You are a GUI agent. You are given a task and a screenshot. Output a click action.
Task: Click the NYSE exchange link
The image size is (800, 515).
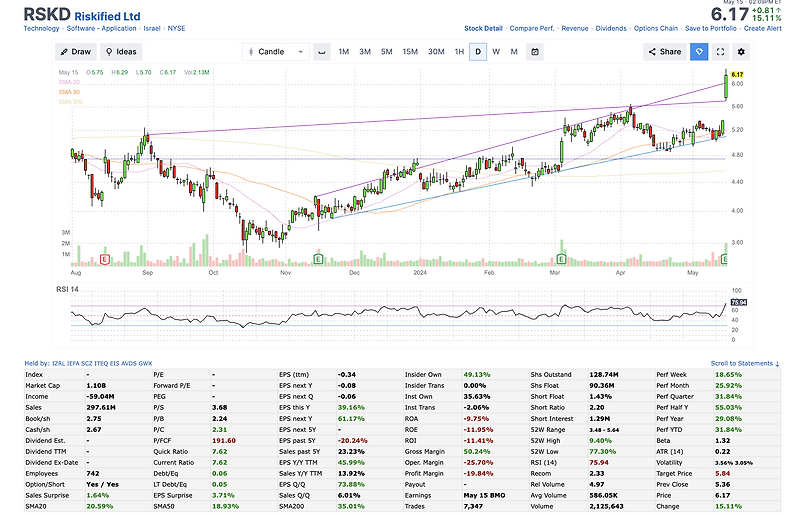point(177,29)
